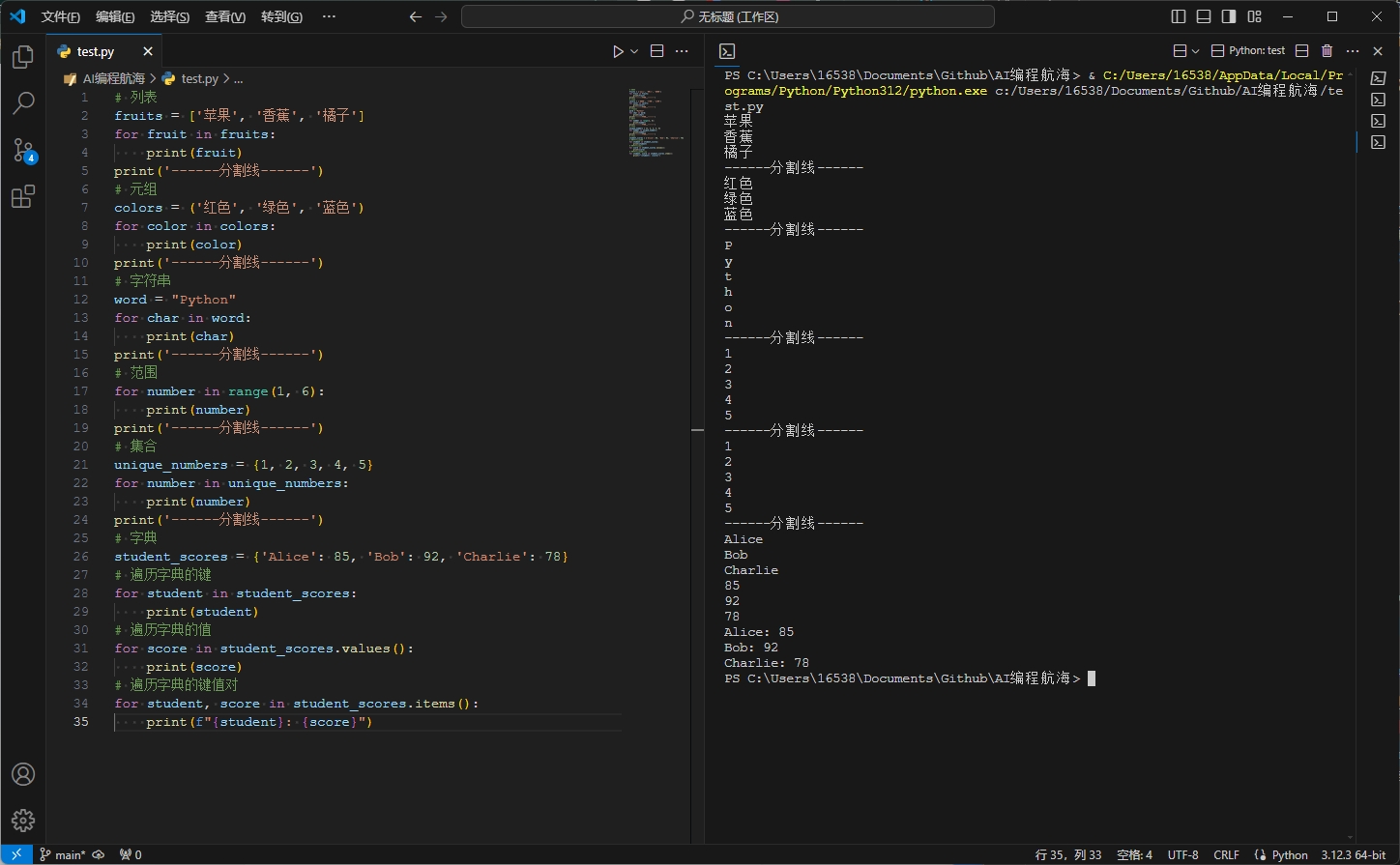Change end of line sequence CRLF
1400x865 pixels.
tap(1226, 854)
